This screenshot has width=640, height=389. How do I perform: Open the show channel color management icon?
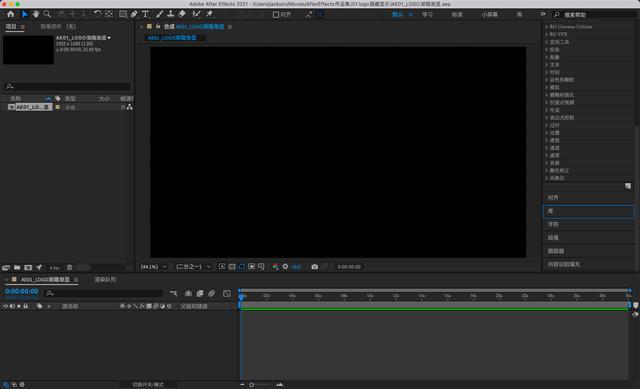tap(276, 267)
